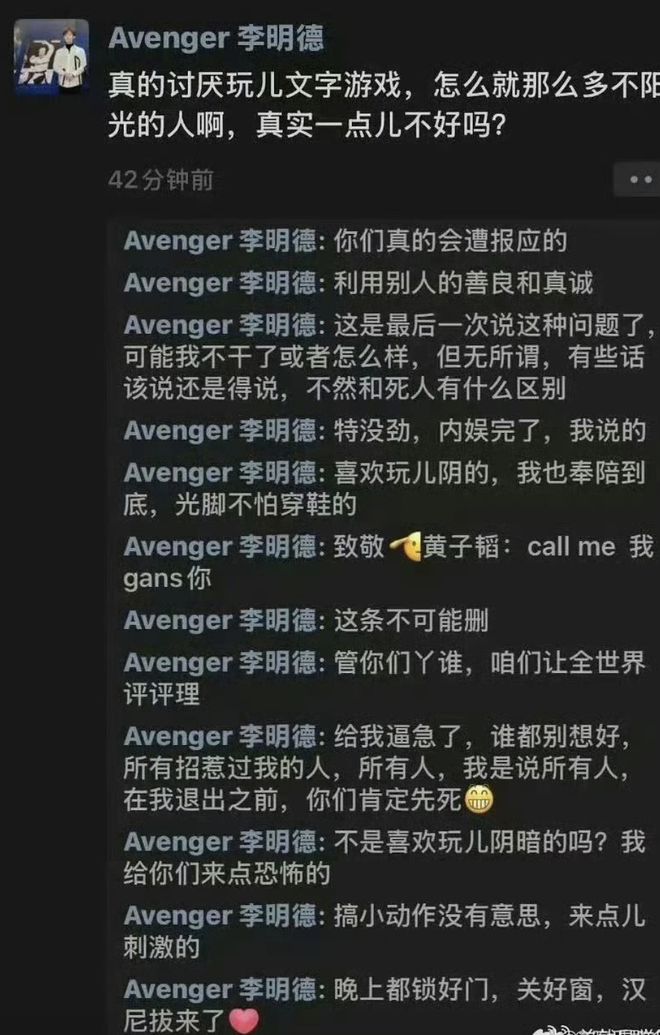Screen dimensions: 660x1035
Task: Tap the pink heart emoji after 汉尼拔来了
Action: coord(244,1020)
